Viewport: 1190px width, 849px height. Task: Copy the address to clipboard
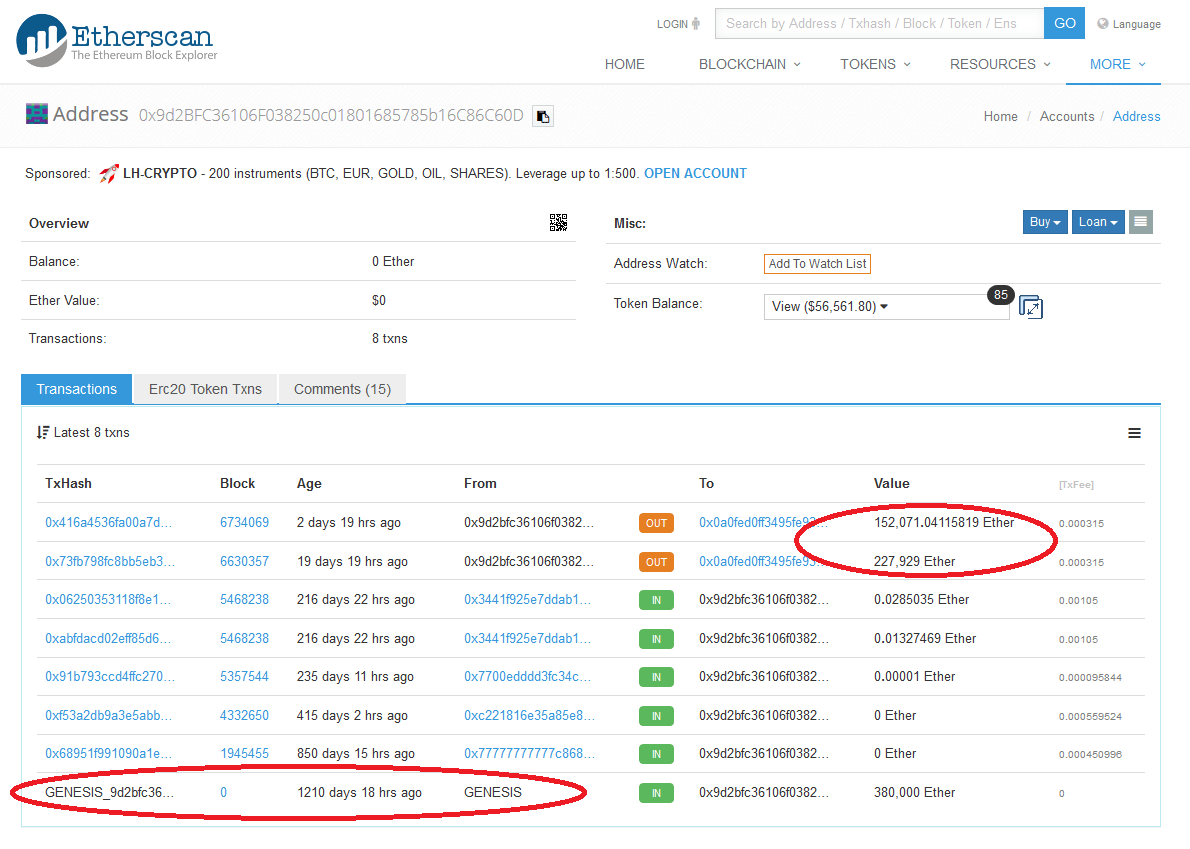click(x=542, y=116)
